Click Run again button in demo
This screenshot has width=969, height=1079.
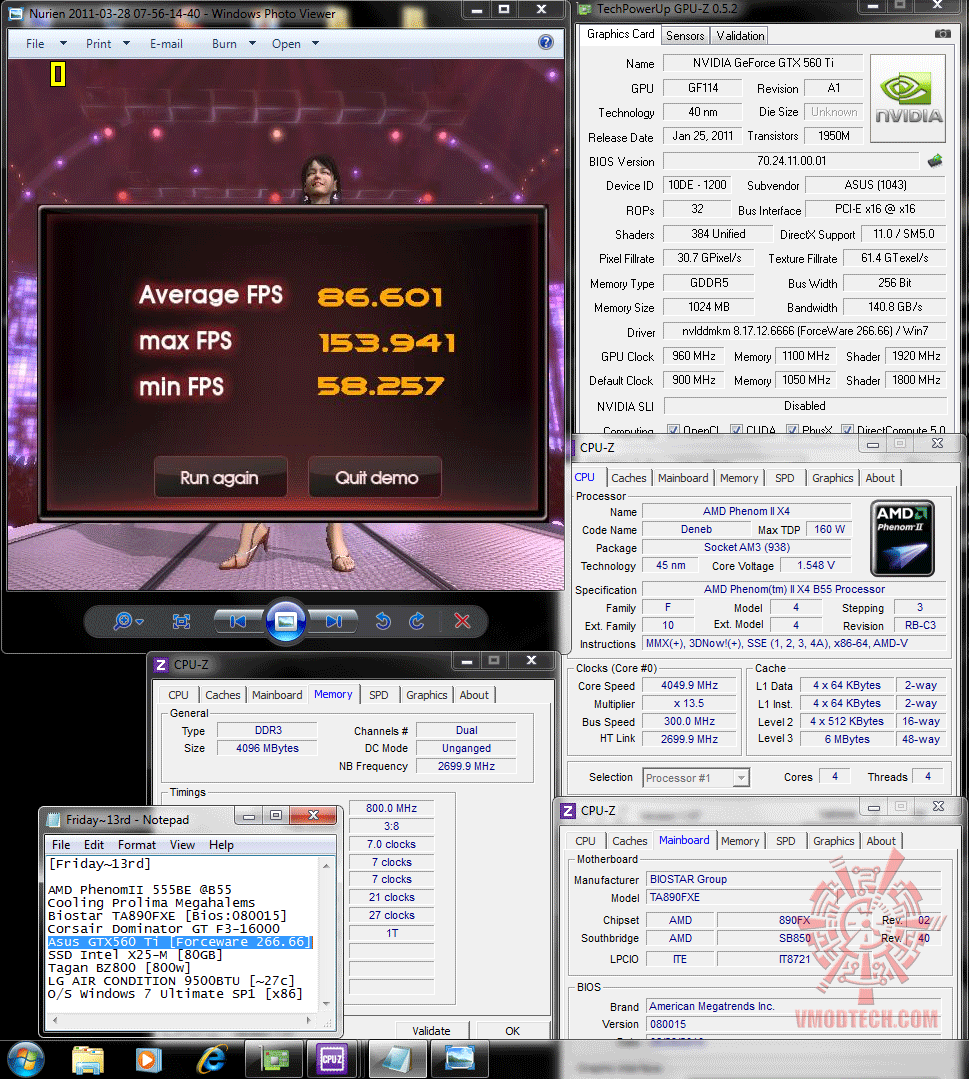[x=220, y=477]
